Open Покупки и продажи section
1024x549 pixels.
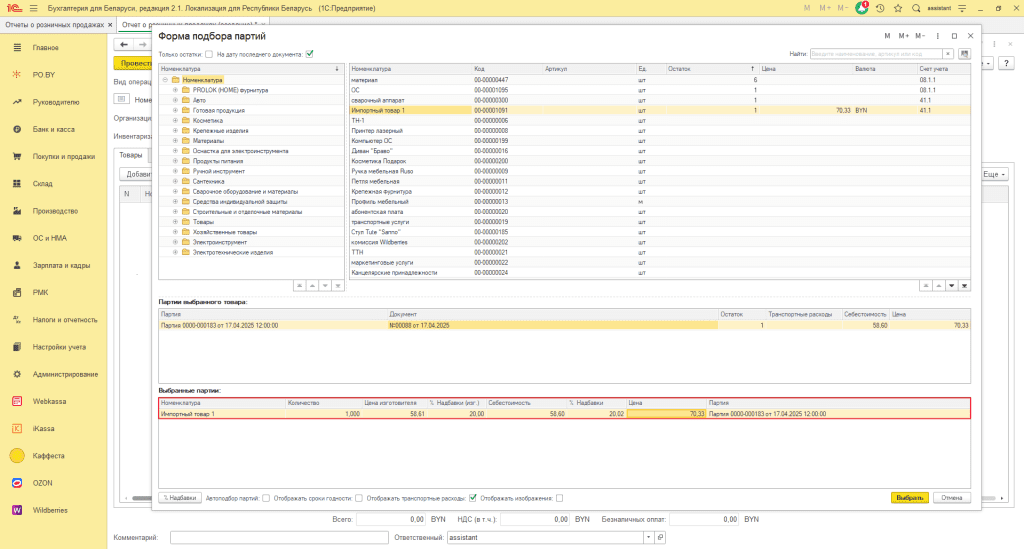pos(63,157)
